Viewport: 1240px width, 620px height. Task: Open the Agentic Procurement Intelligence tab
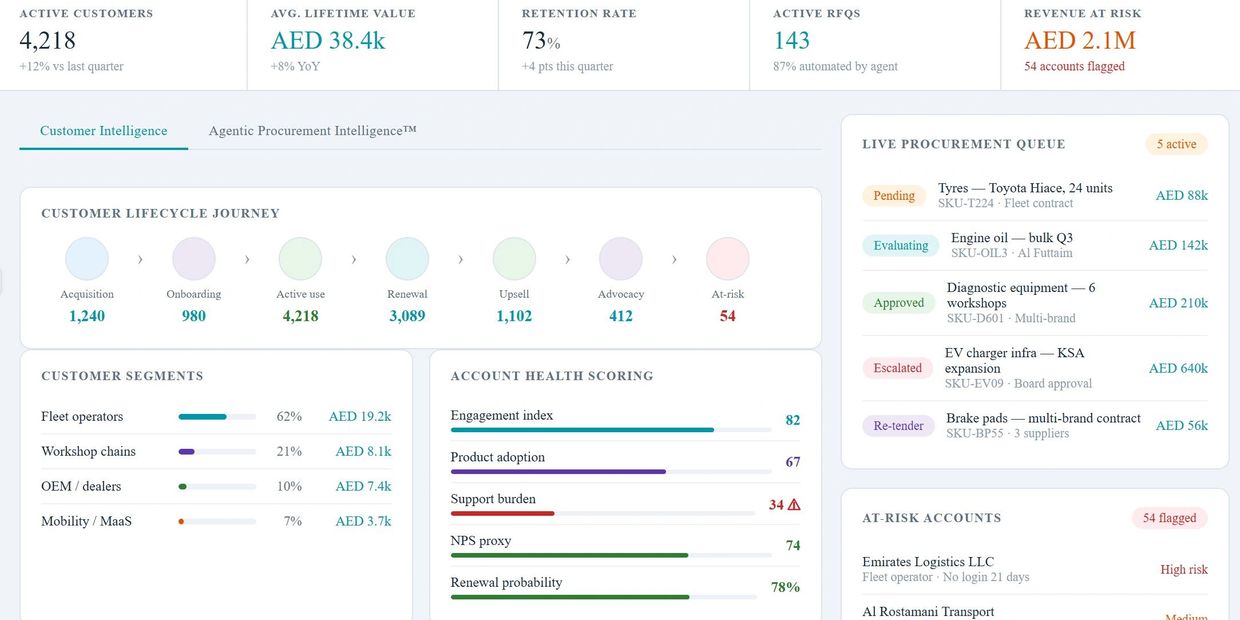click(312, 131)
